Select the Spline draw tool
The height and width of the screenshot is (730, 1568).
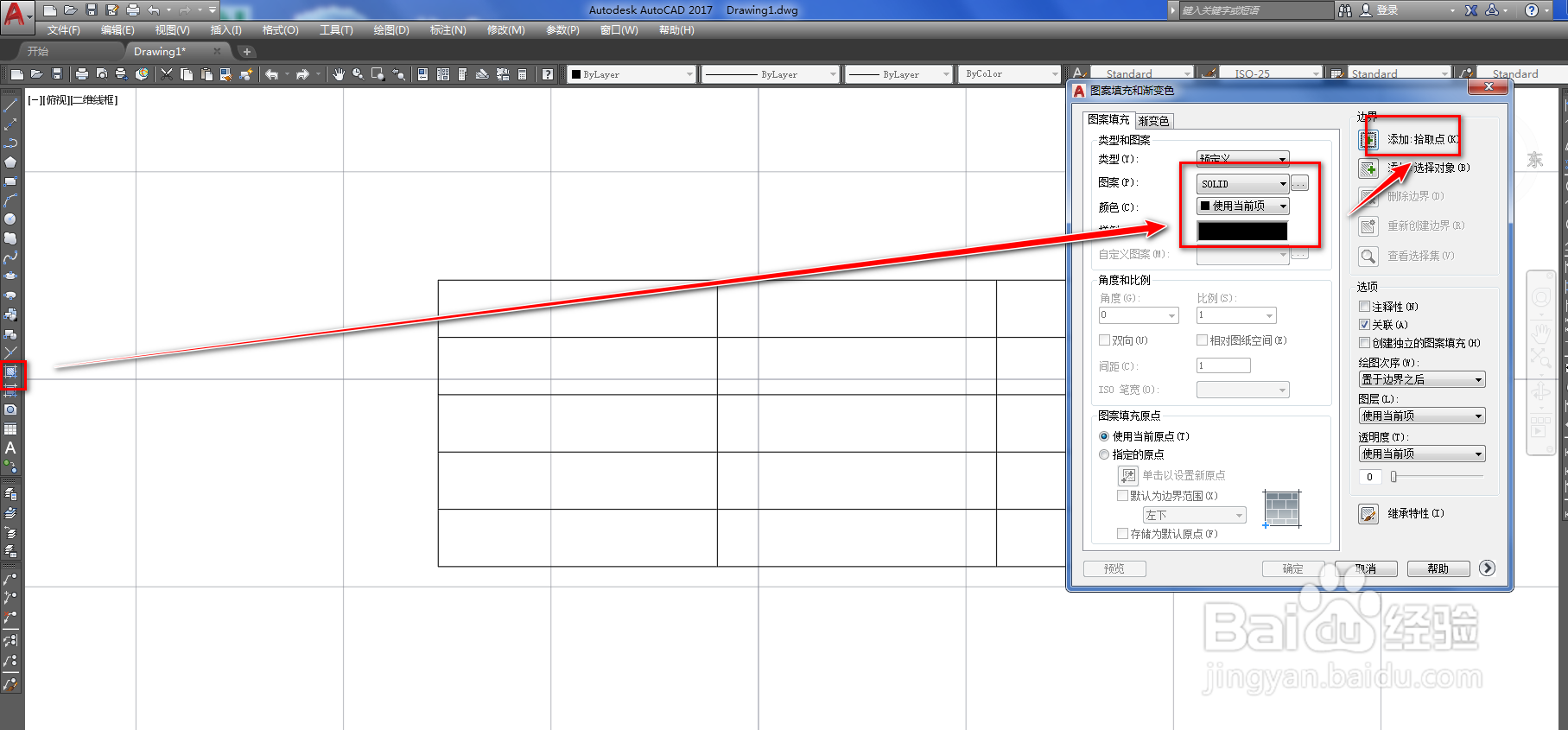(x=10, y=257)
